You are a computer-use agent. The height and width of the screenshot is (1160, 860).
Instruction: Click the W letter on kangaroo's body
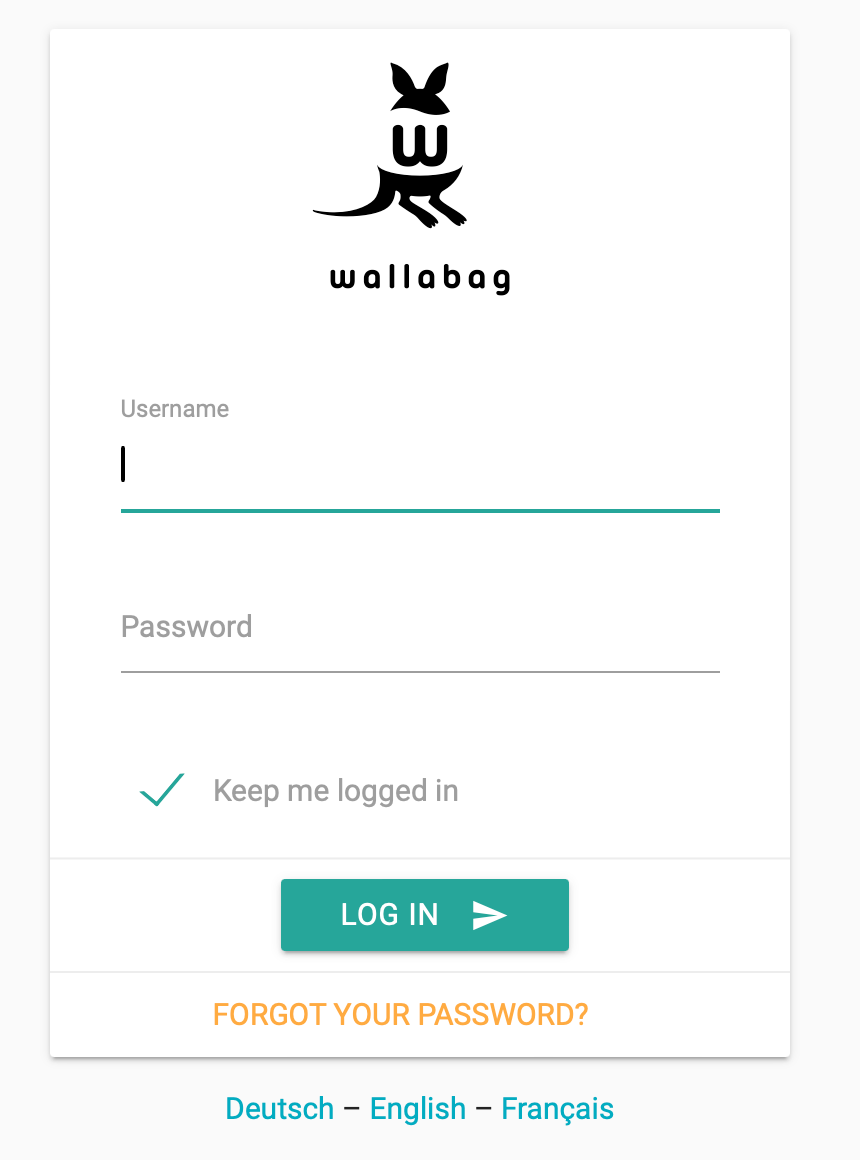coord(420,145)
